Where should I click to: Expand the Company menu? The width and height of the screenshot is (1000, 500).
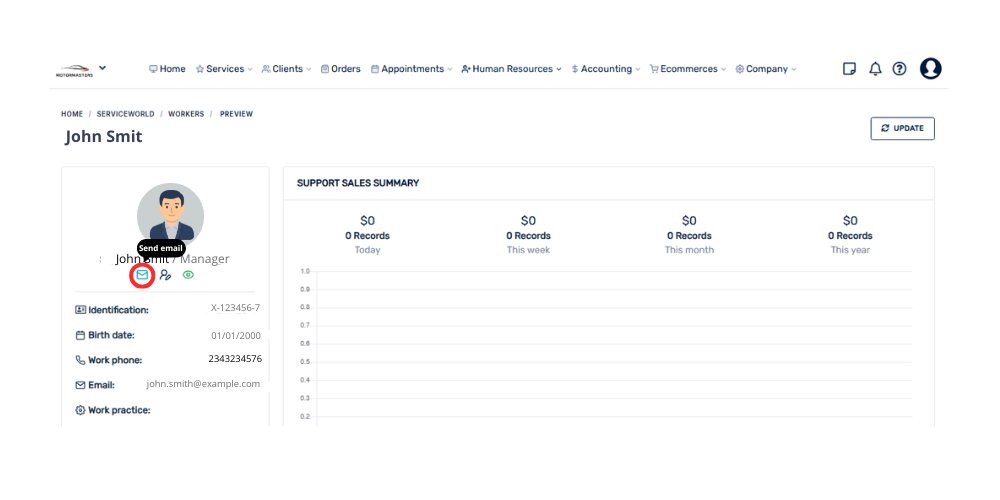(766, 69)
